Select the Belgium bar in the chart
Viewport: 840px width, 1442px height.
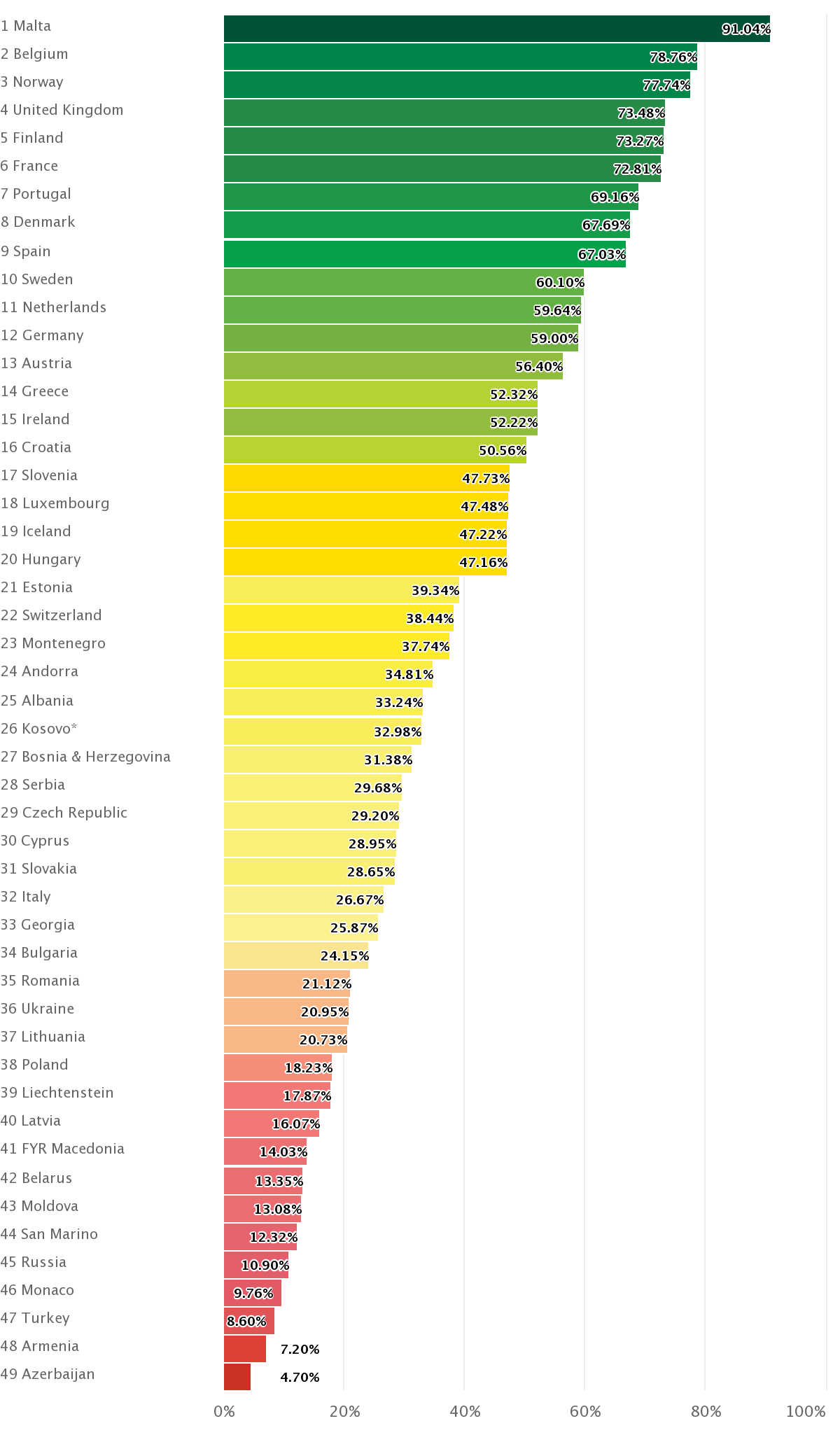point(461,57)
